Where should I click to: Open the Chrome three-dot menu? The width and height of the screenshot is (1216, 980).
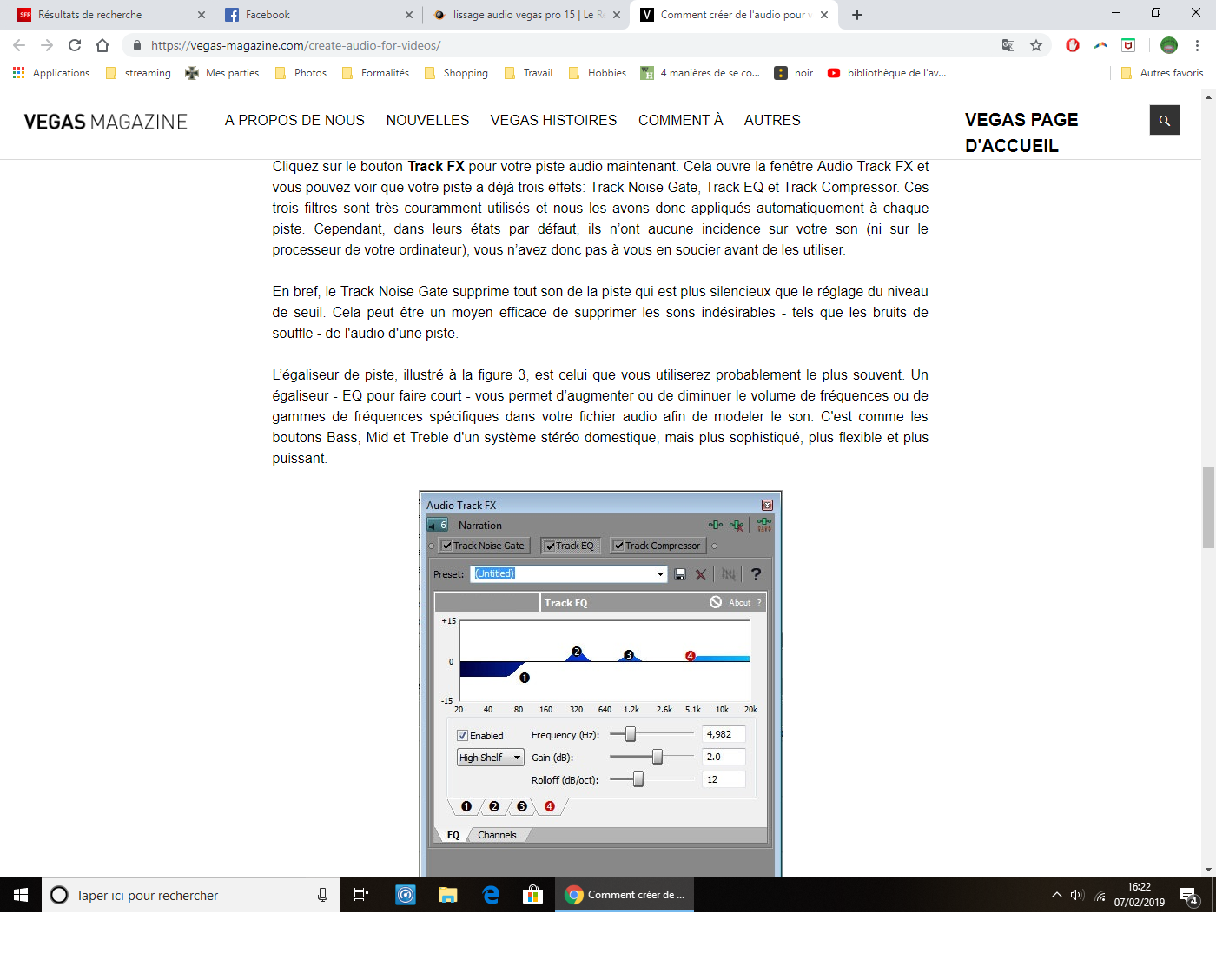click(x=1197, y=45)
